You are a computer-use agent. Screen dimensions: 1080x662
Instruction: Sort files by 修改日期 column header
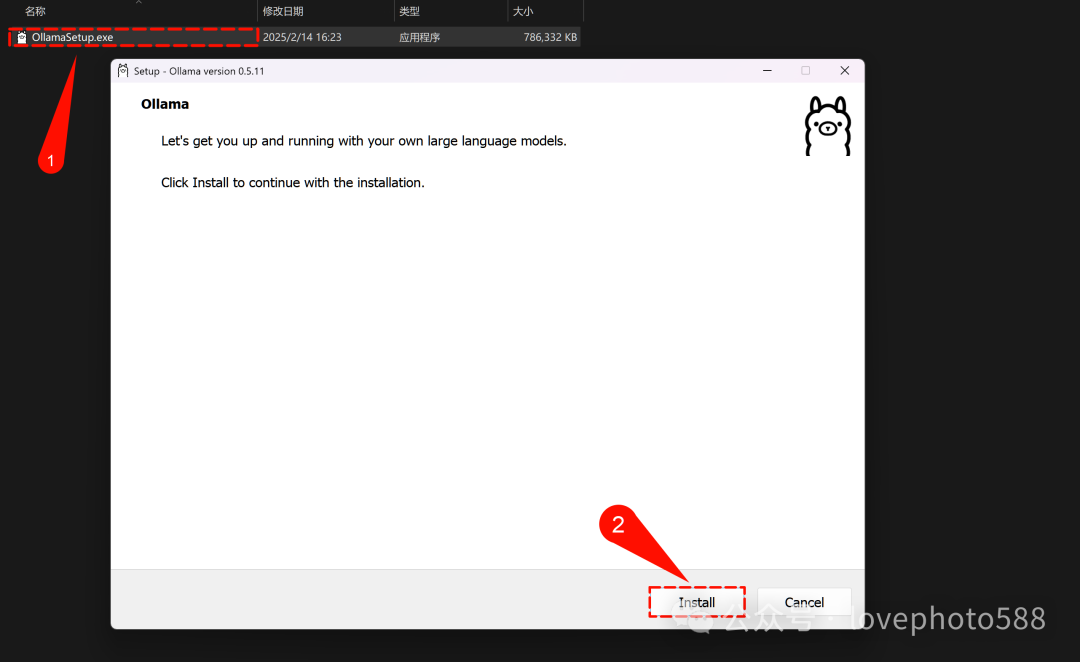283,11
